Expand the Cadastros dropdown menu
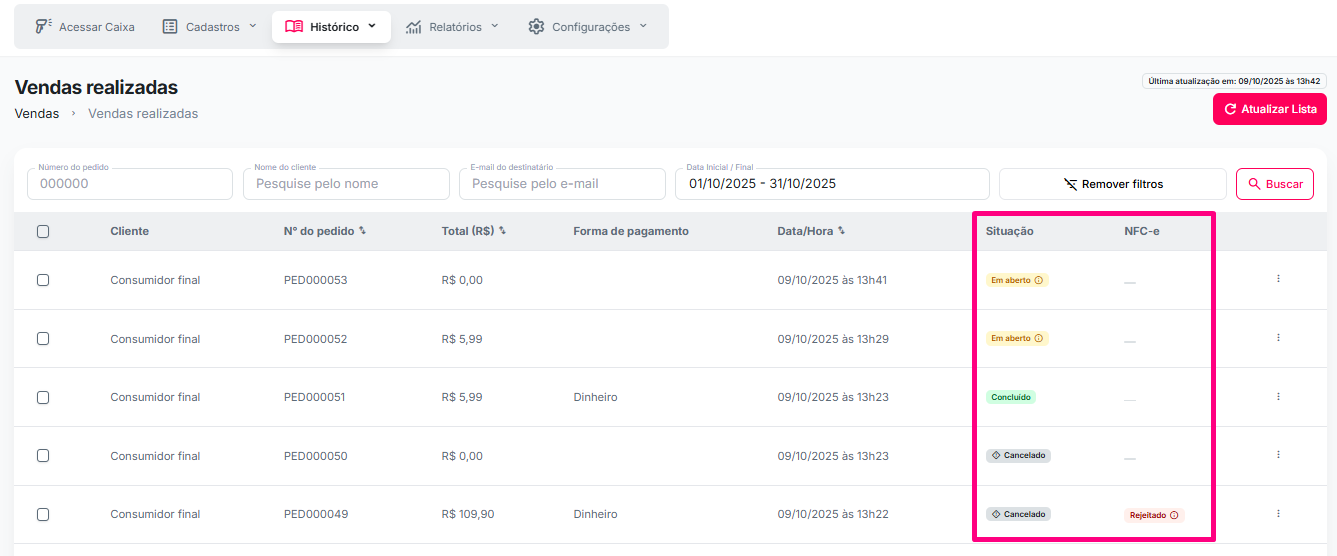The image size is (1337, 556). pos(210,27)
